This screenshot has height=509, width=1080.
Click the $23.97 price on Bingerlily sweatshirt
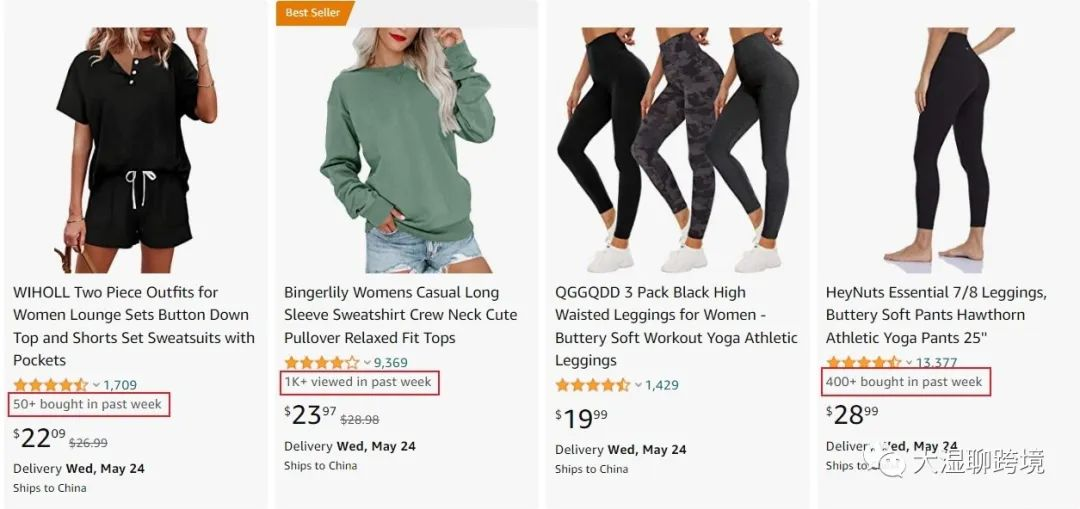310,413
